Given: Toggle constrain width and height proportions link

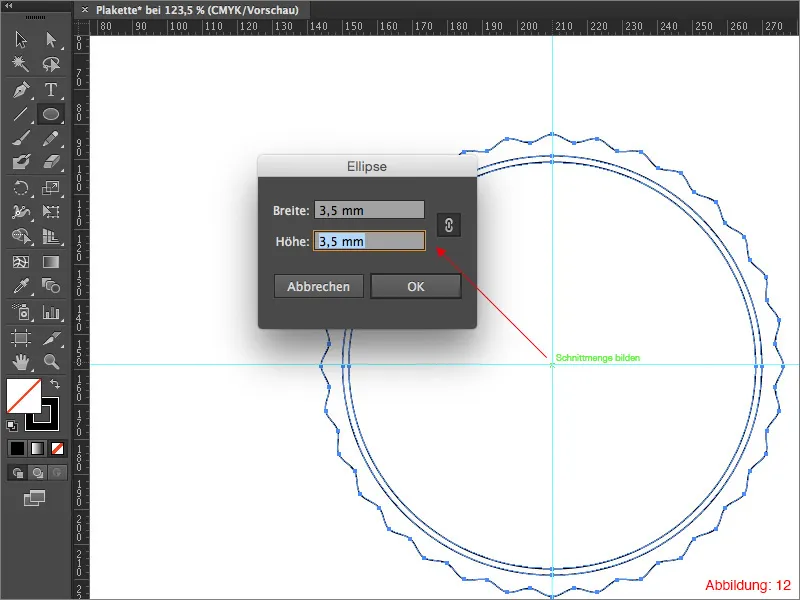Looking at the screenshot, I should click(x=449, y=225).
